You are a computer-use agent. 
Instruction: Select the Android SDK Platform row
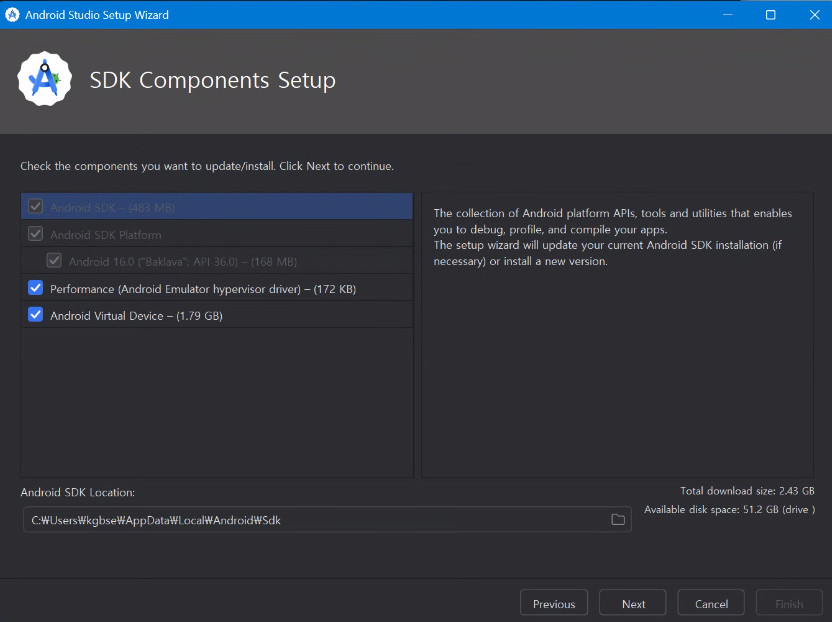216,234
